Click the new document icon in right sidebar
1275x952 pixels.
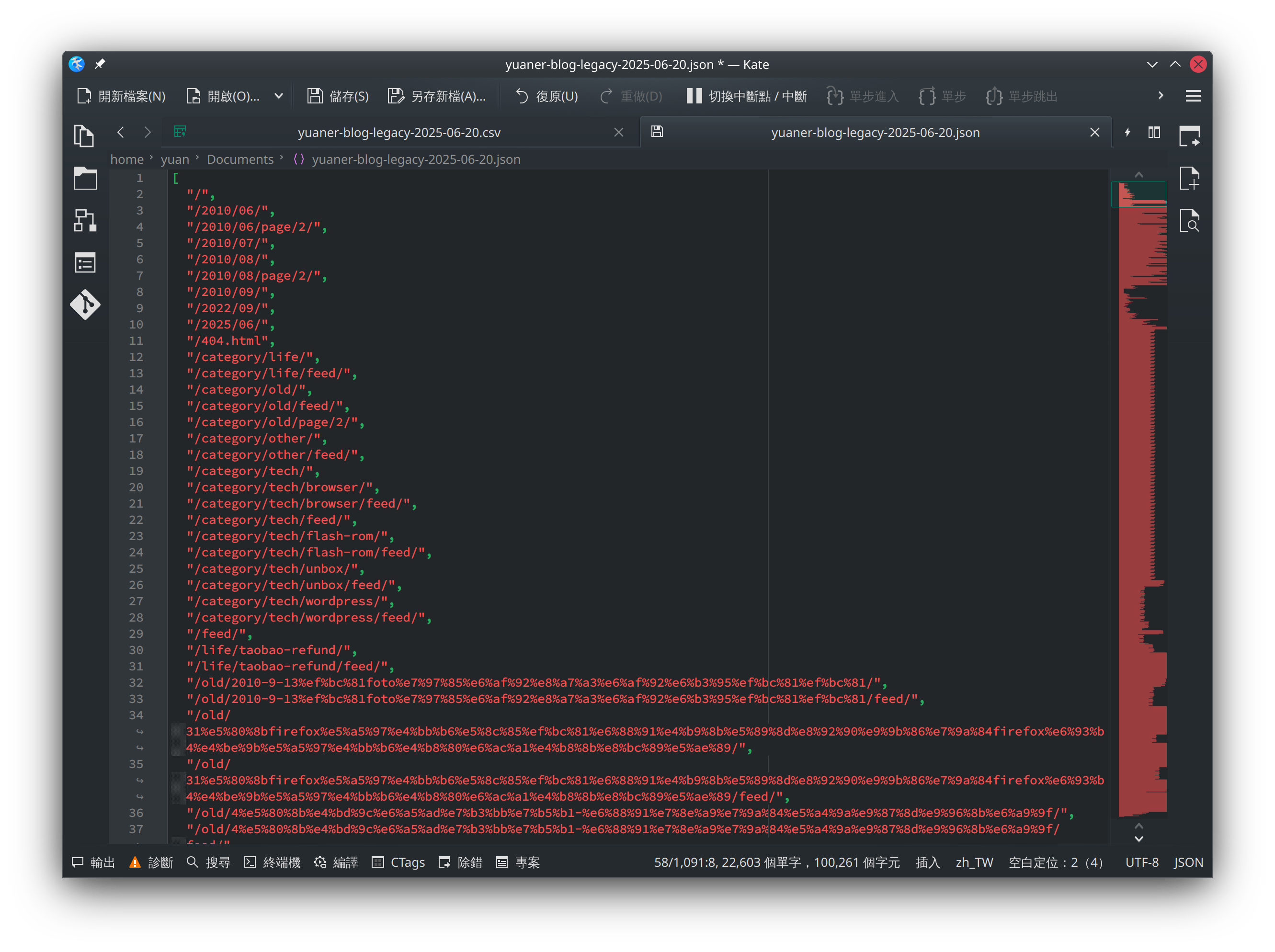tap(1190, 178)
